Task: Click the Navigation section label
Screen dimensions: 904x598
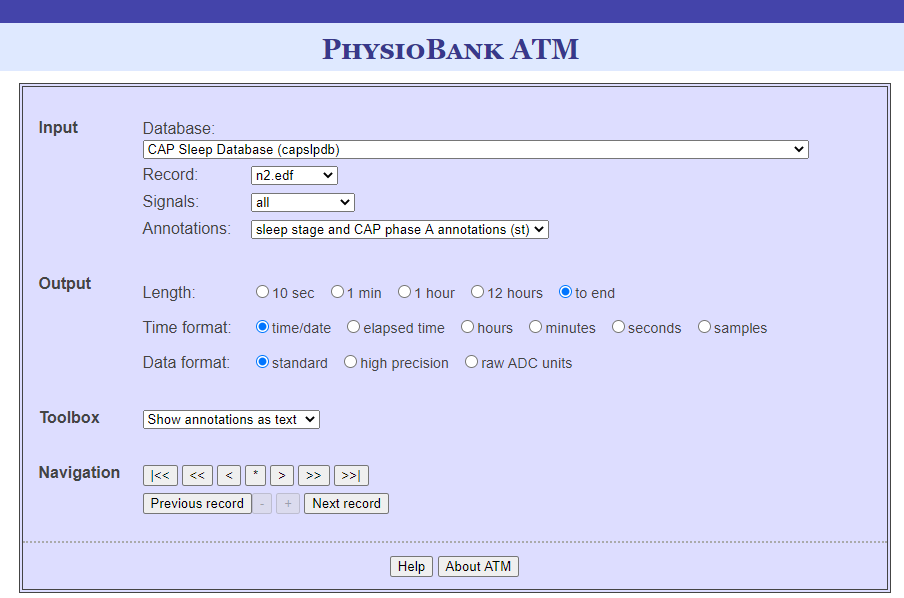Action: (79, 472)
